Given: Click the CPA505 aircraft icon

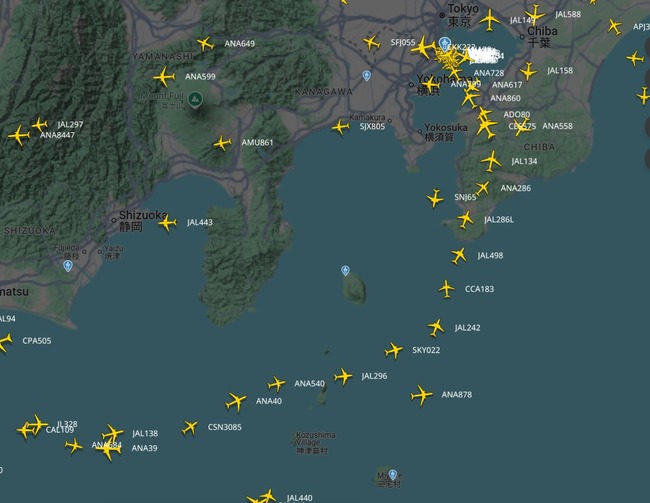Looking at the screenshot, I should pyautogui.click(x=5, y=343).
